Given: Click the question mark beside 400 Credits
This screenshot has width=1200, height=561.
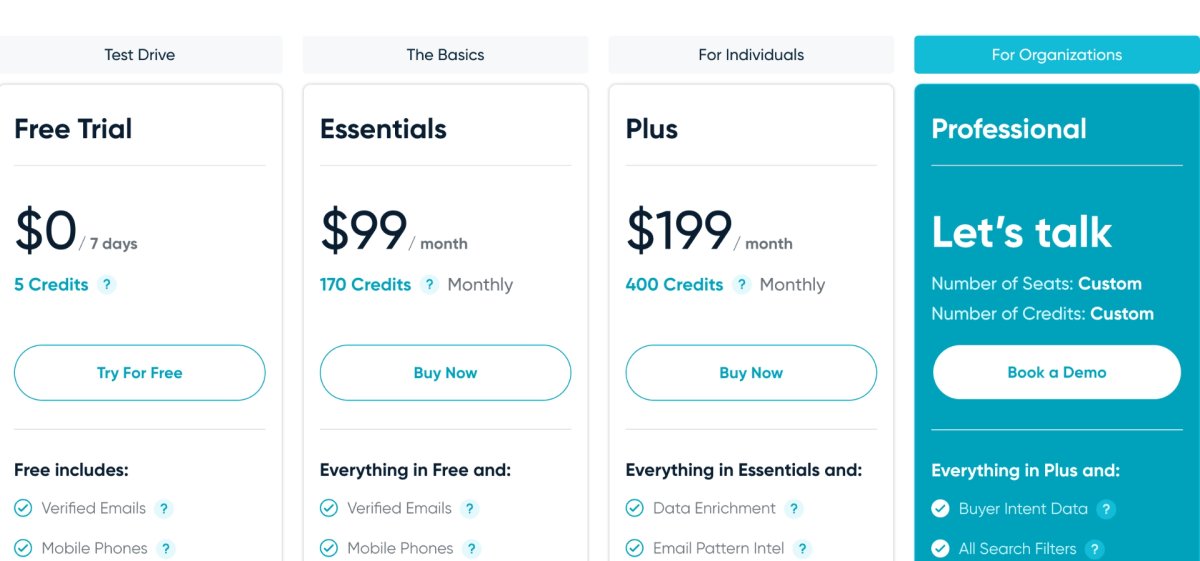Looking at the screenshot, I should 742,285.
